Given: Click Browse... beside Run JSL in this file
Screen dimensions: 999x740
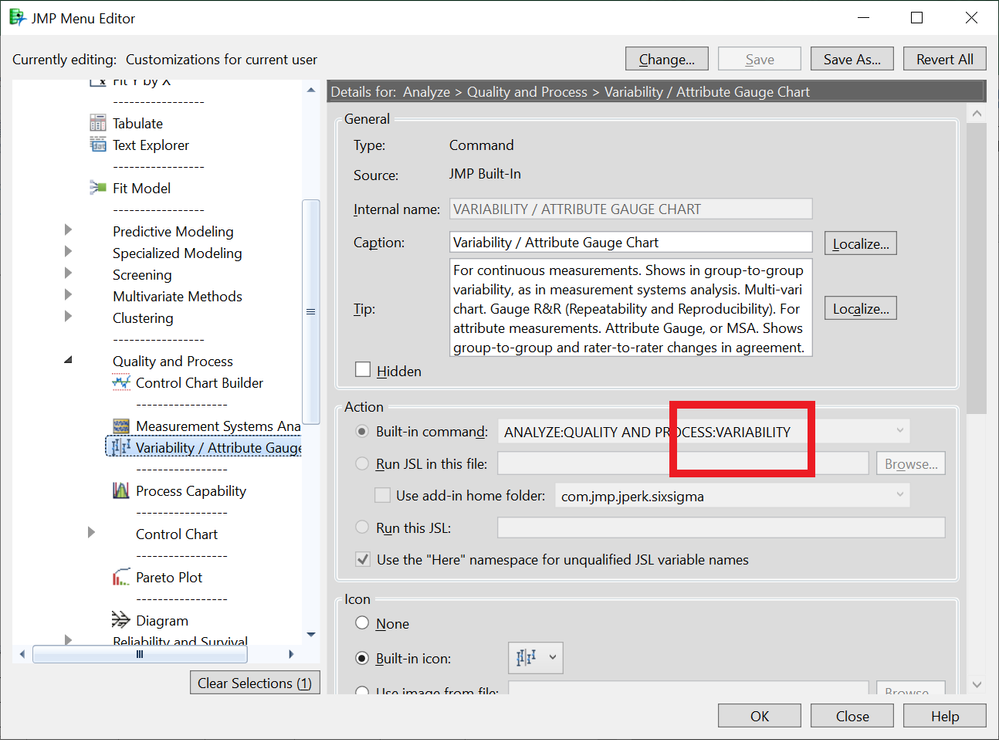Looking at the screenshot, I should click(910, 463).
